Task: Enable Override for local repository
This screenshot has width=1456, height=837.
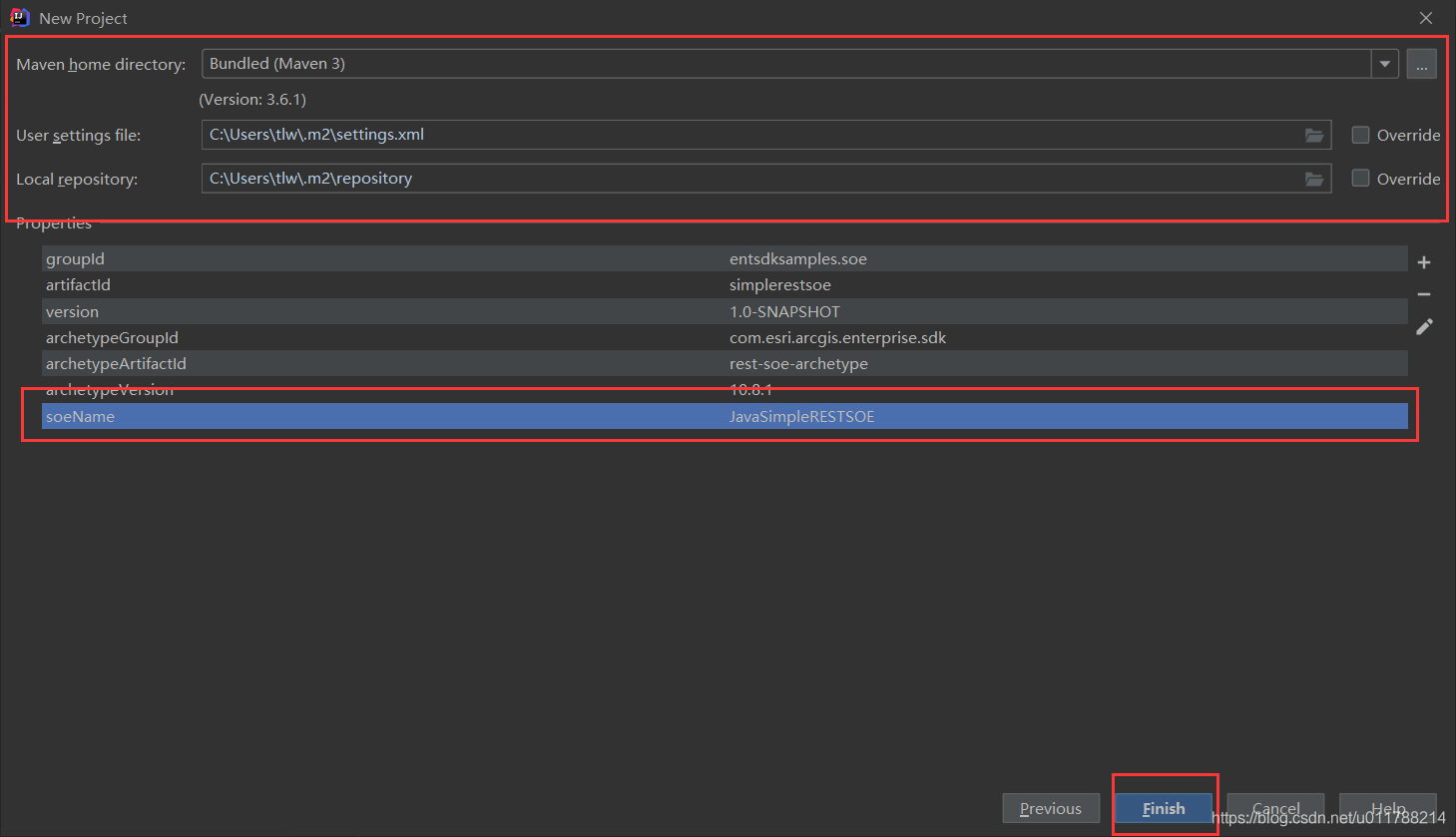Action: click(x=1360, y=179)
